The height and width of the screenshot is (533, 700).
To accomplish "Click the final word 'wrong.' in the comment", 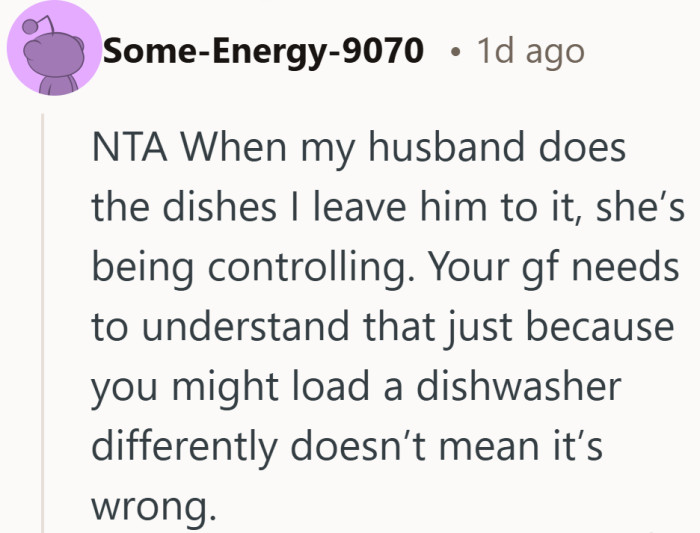I will (153, 506).
